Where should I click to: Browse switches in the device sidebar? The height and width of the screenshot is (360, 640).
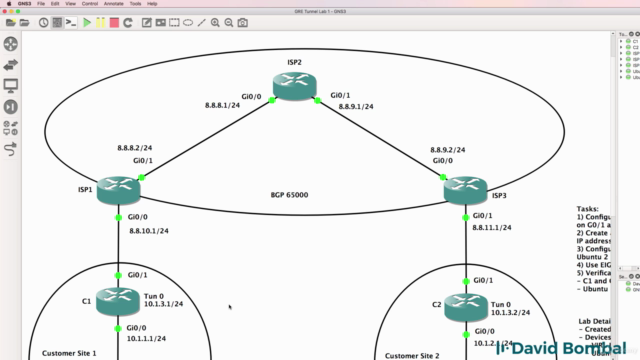[11, 65]
